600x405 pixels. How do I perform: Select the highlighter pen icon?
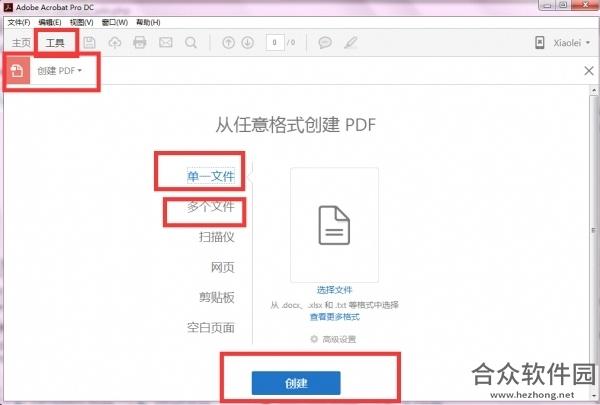pos(351,42)
